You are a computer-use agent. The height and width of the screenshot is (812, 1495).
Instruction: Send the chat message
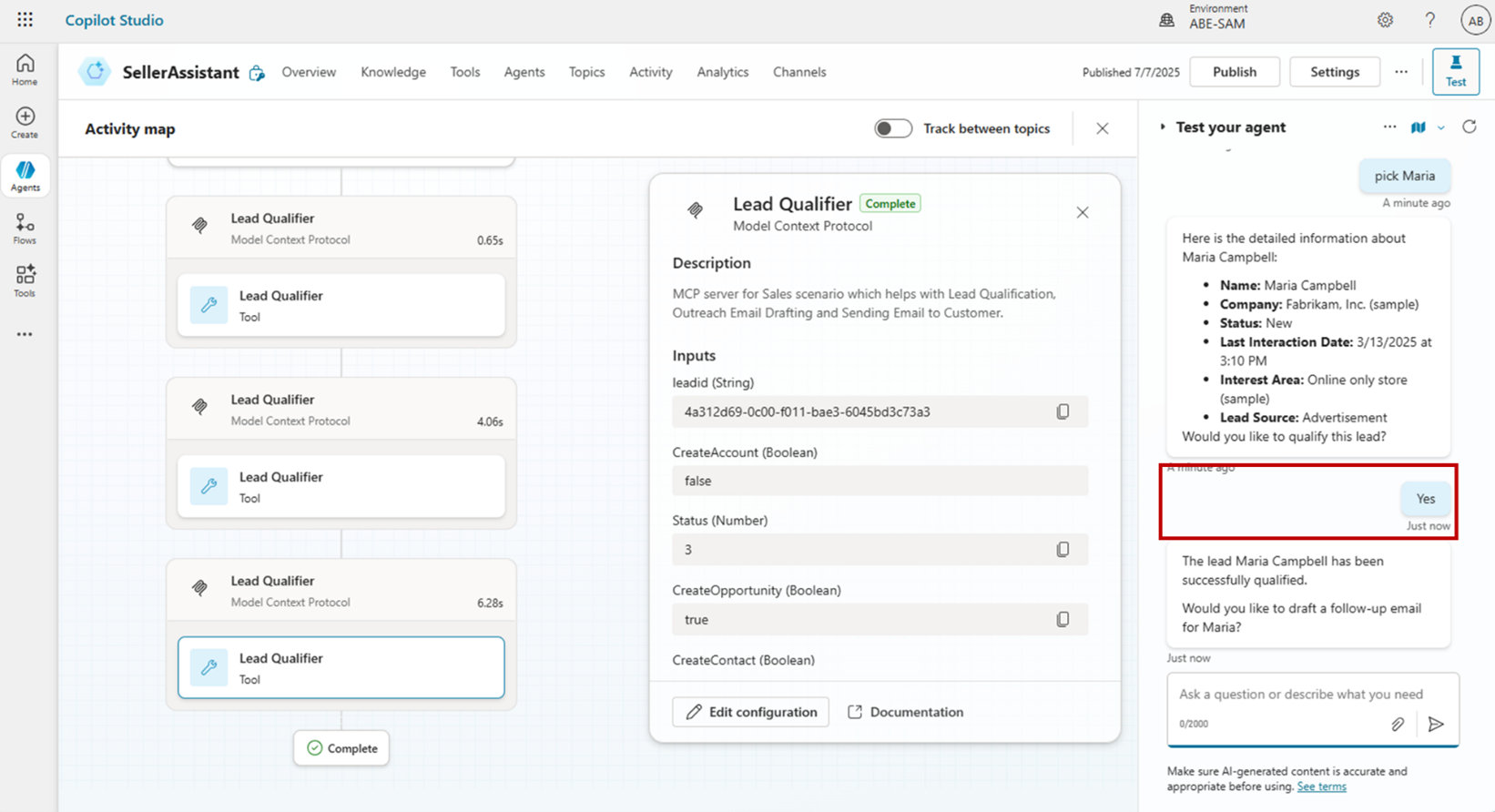1436,725
